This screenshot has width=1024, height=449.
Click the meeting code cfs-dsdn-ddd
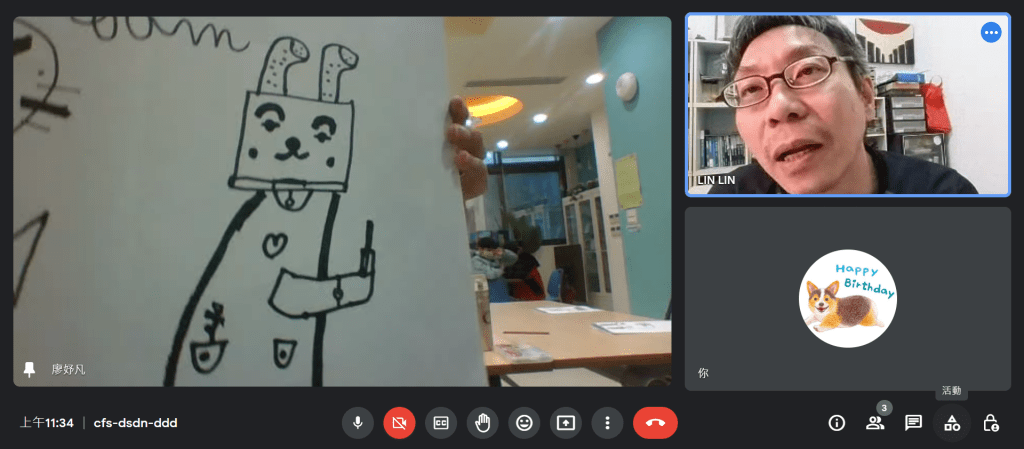135,423
